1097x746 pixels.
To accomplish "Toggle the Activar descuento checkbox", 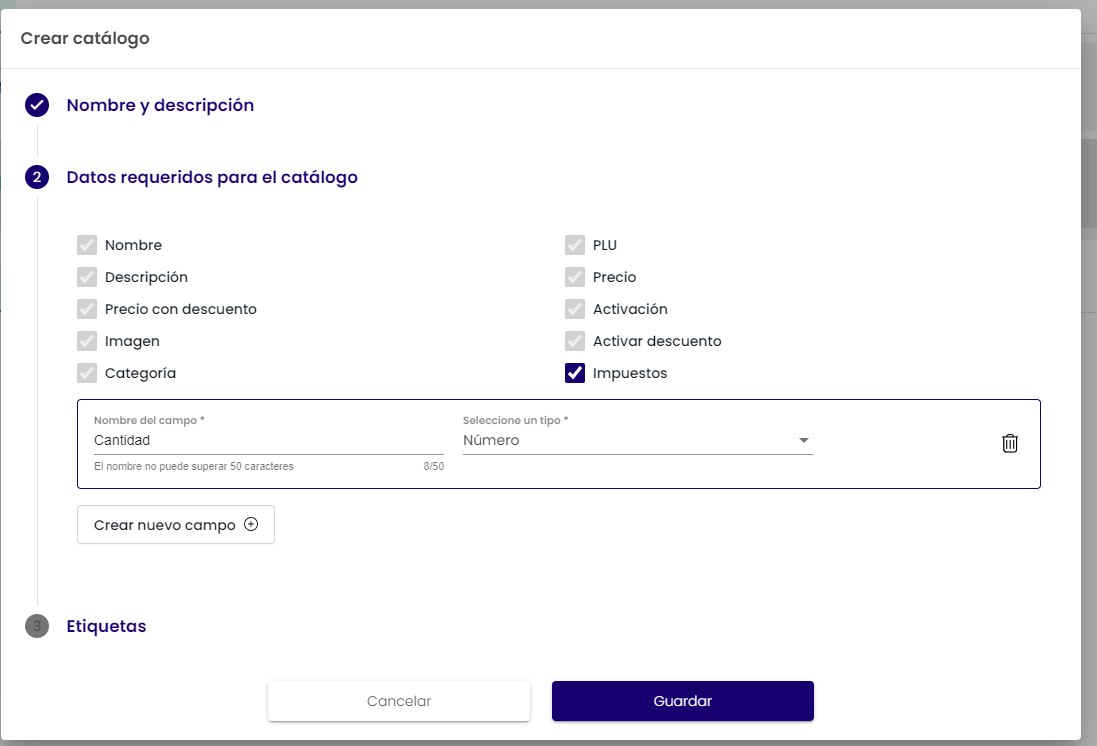I will coord(575,341).
